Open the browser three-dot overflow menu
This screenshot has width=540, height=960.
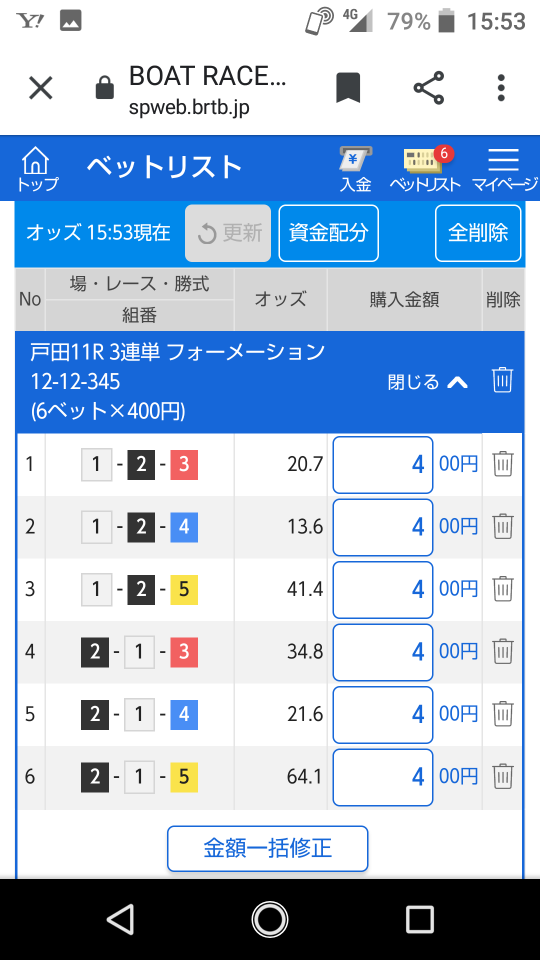(501, 88)
